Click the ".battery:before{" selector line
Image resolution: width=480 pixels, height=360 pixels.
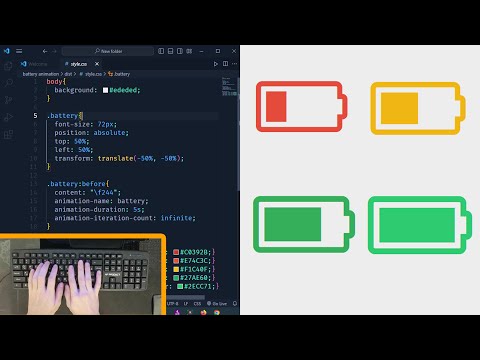tap(78, 184)
